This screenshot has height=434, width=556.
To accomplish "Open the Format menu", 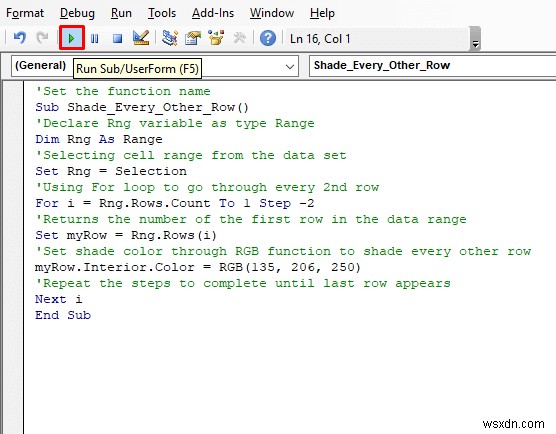I will tap(25, 13).
